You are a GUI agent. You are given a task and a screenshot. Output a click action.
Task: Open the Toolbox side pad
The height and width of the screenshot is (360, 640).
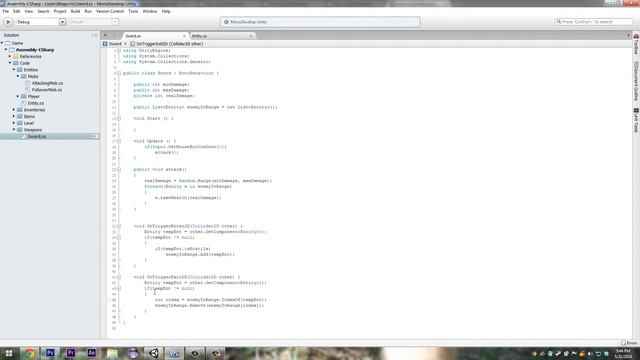click(636, 45)
